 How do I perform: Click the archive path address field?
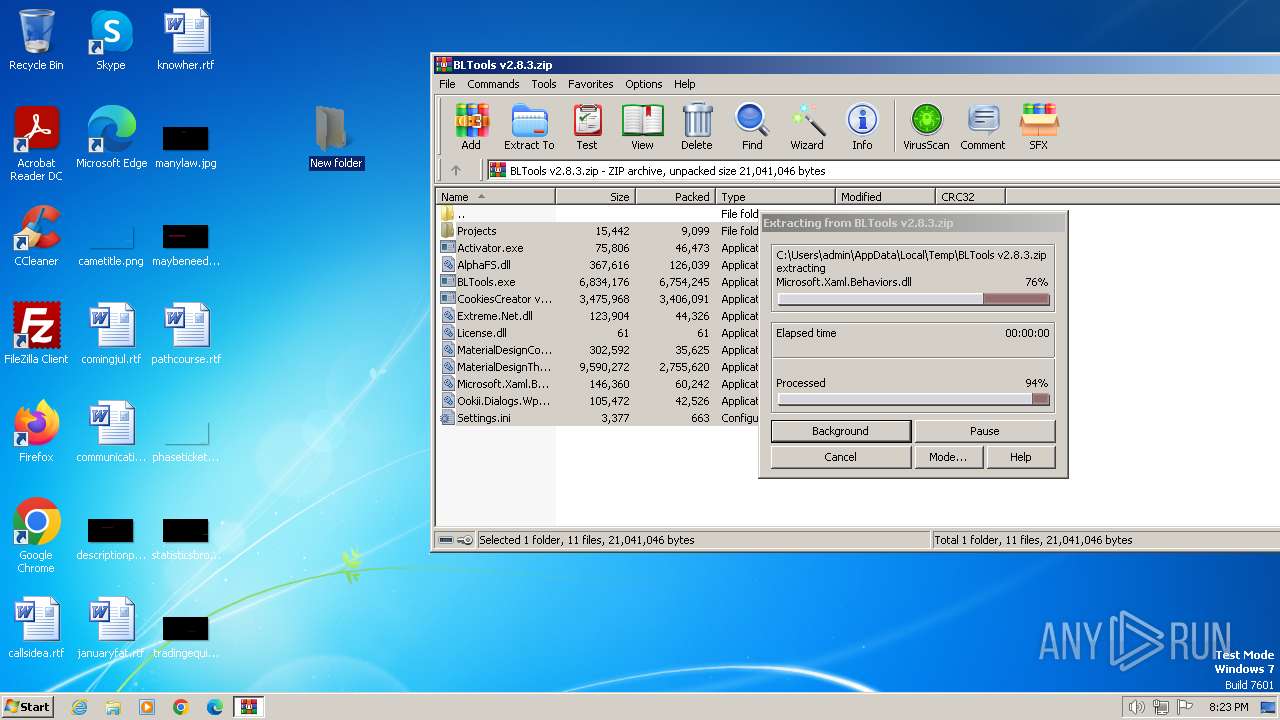coord(883,171)
